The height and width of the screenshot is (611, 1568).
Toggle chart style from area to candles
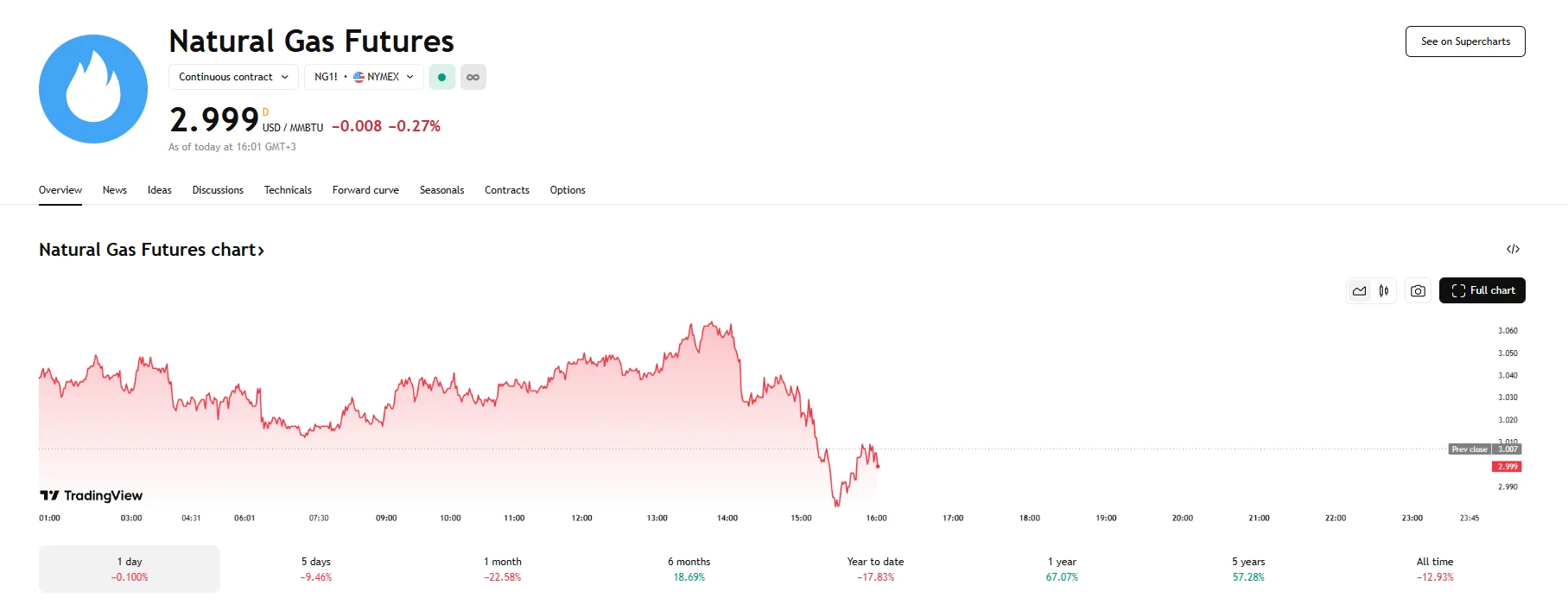1383,290
